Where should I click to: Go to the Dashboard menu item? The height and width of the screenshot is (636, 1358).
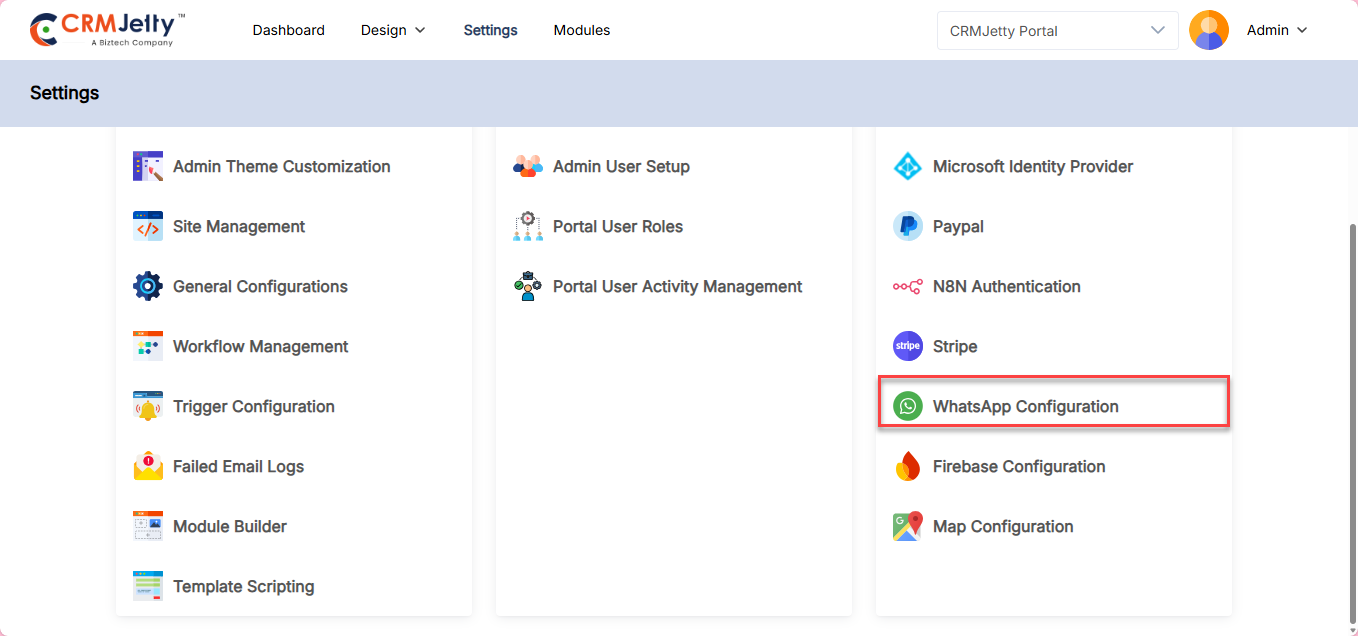pos(288,31)
